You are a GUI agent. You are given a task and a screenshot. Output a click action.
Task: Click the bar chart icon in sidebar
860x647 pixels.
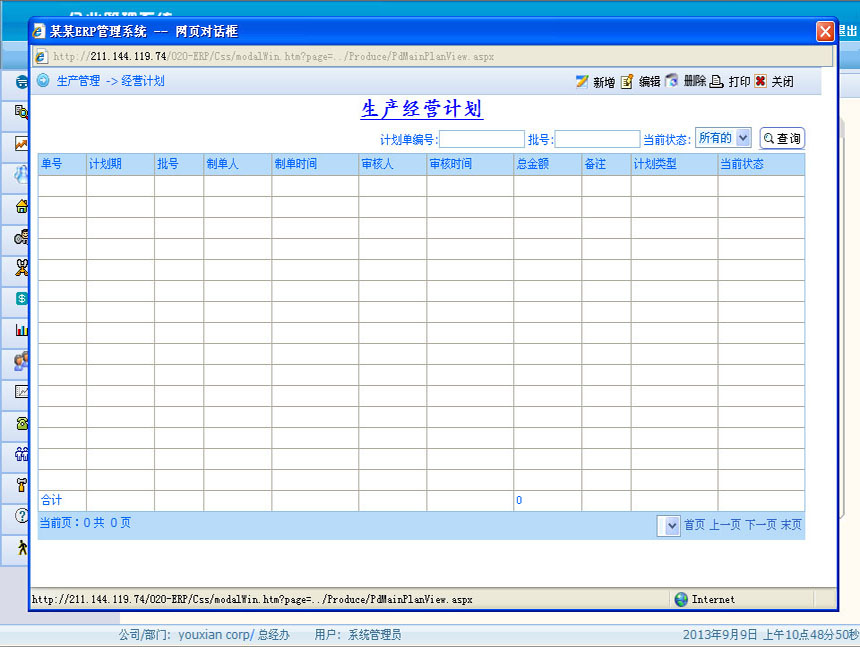coord(21,329)
